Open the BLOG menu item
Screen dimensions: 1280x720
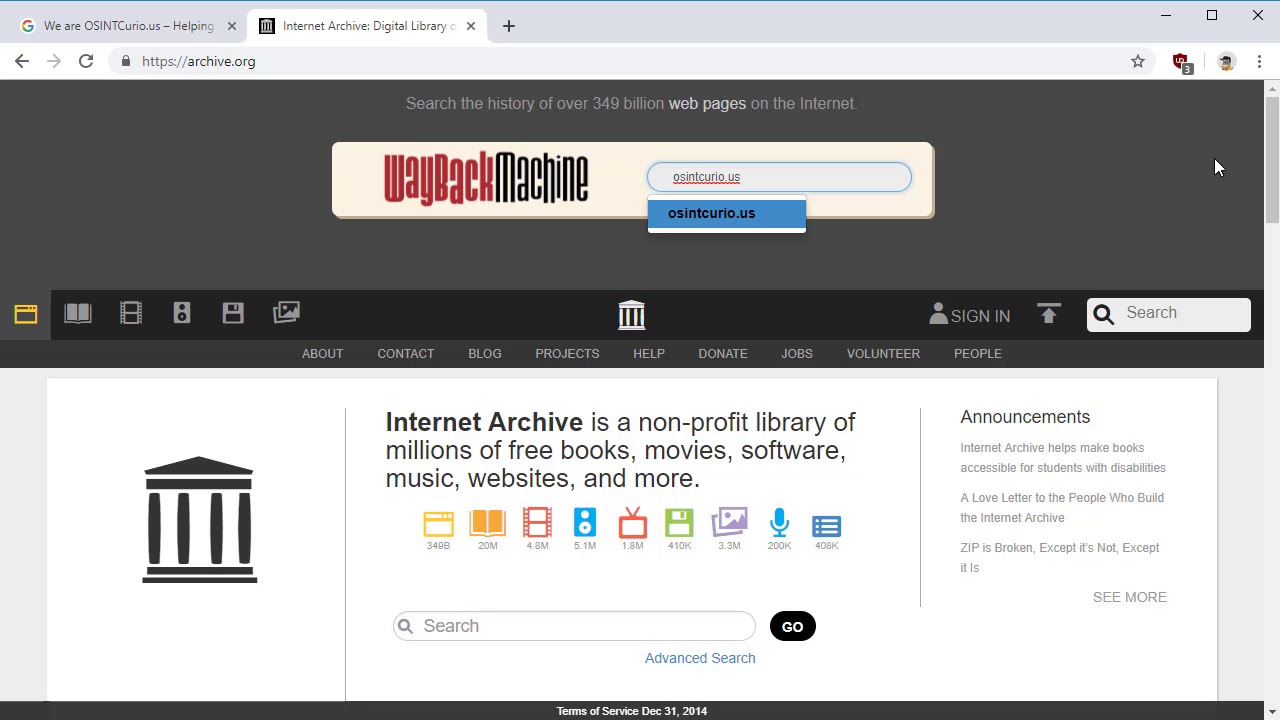(485, 354)
